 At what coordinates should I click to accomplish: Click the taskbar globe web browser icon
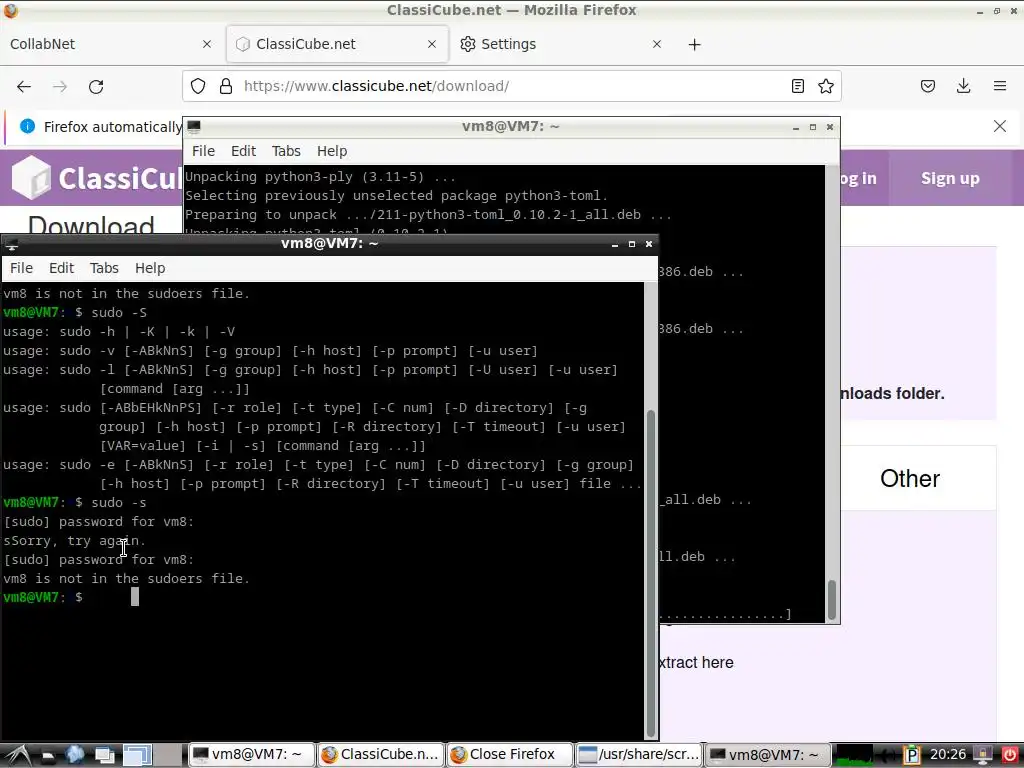[75, 755]
